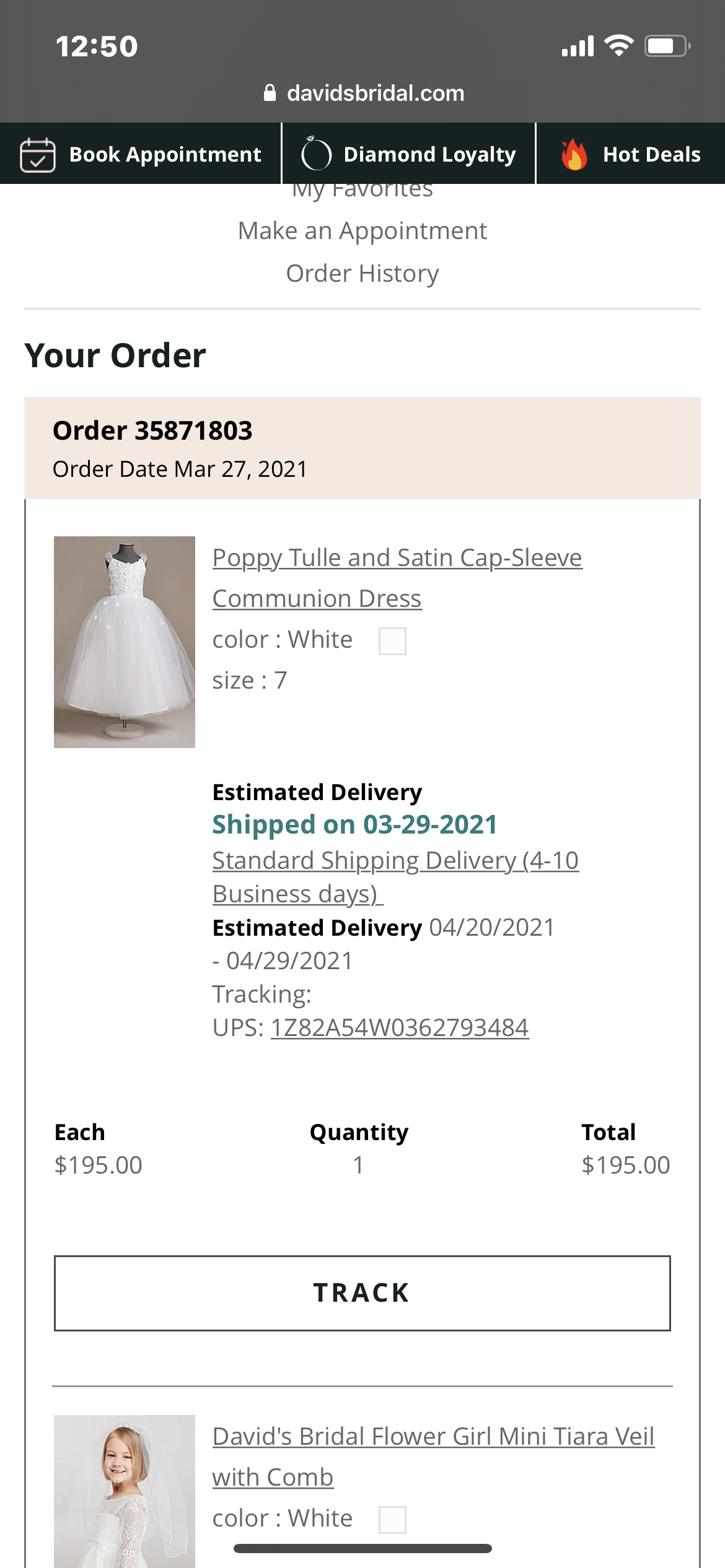This screenshot has width=725, height=1568.
Task: Go to Make an Appointment
Action: coord(362,231)
